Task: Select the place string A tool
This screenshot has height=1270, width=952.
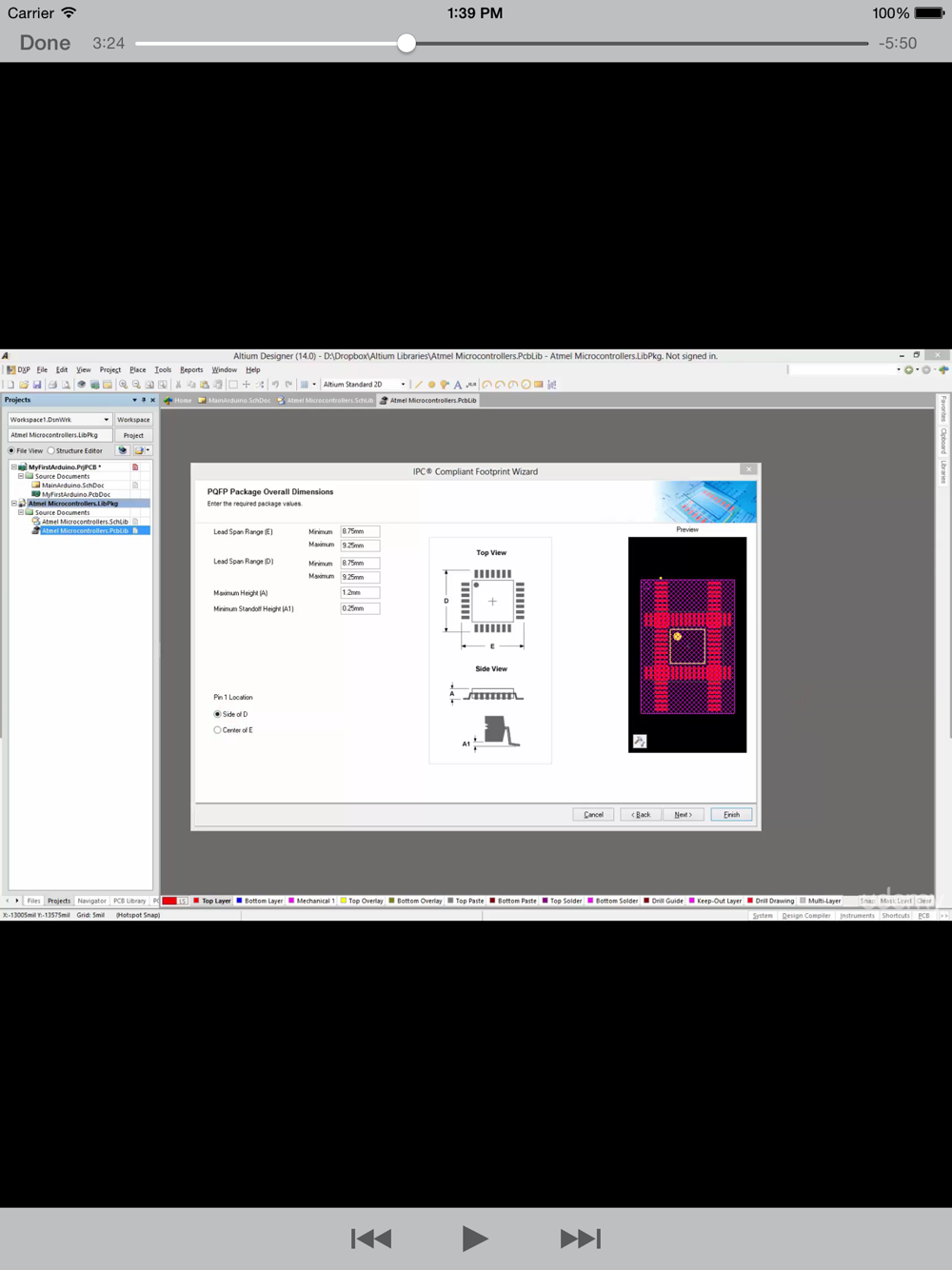Action: (458, 385)
